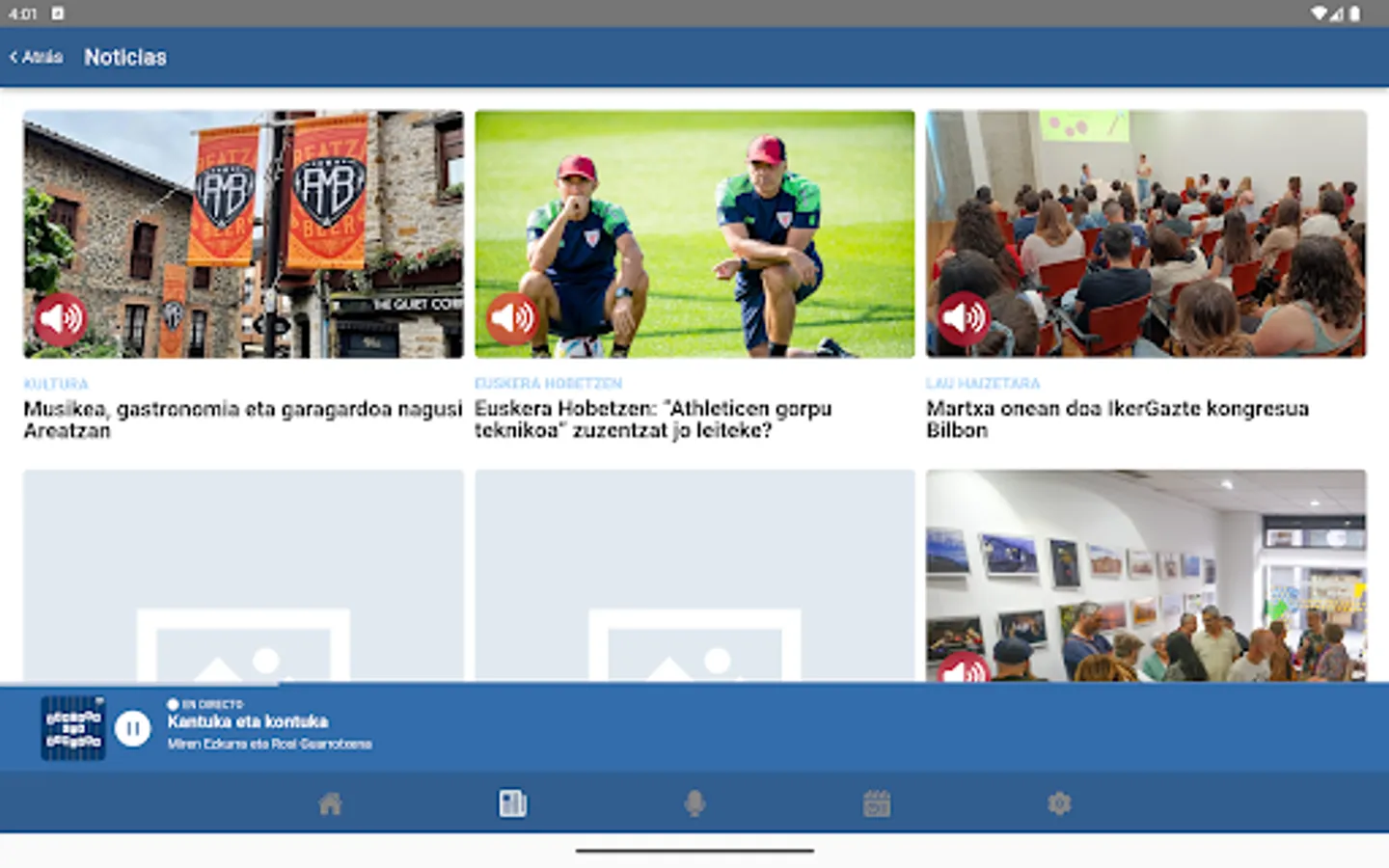
Task: Play audio on the Euskera Hobetzen article
Action: point(512,316)
